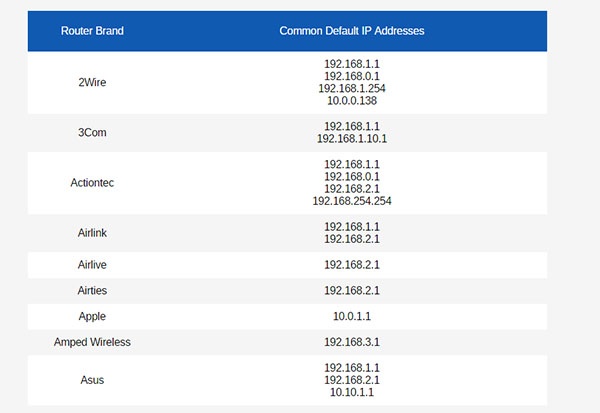
Task: Click the Apple brand cell
Action: coord(92,316)
